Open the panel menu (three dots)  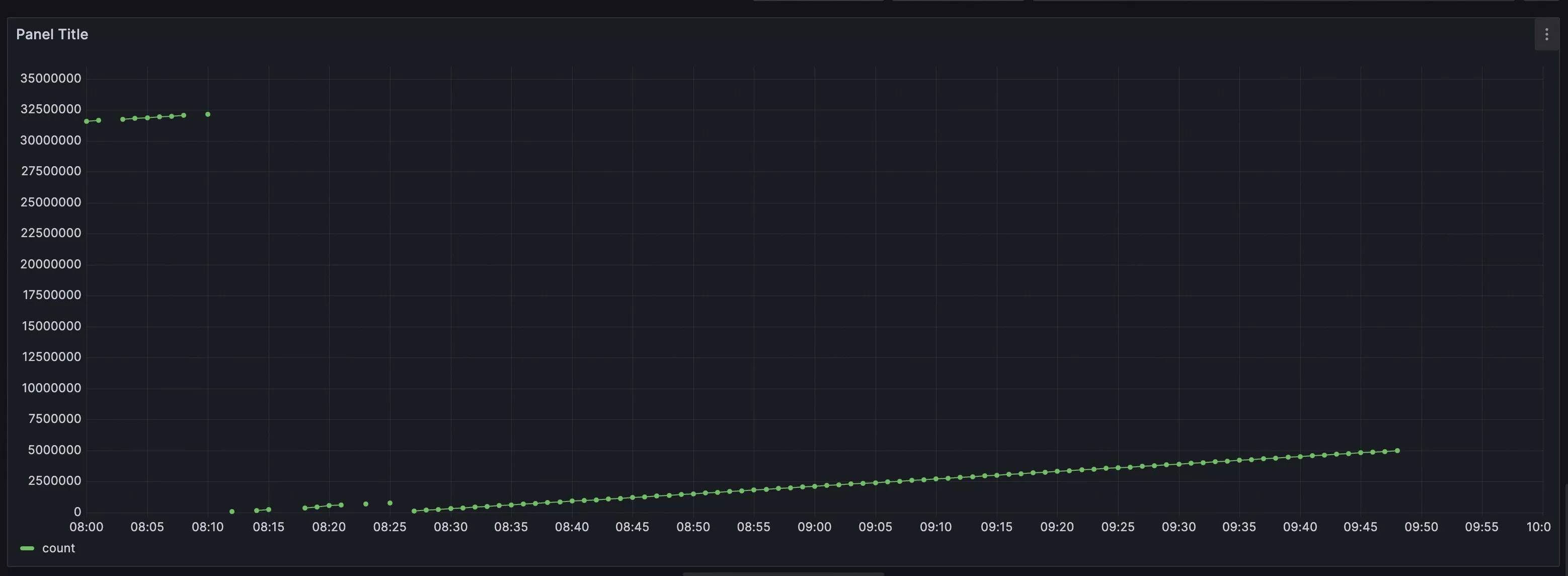click(x=1546, y=35)
